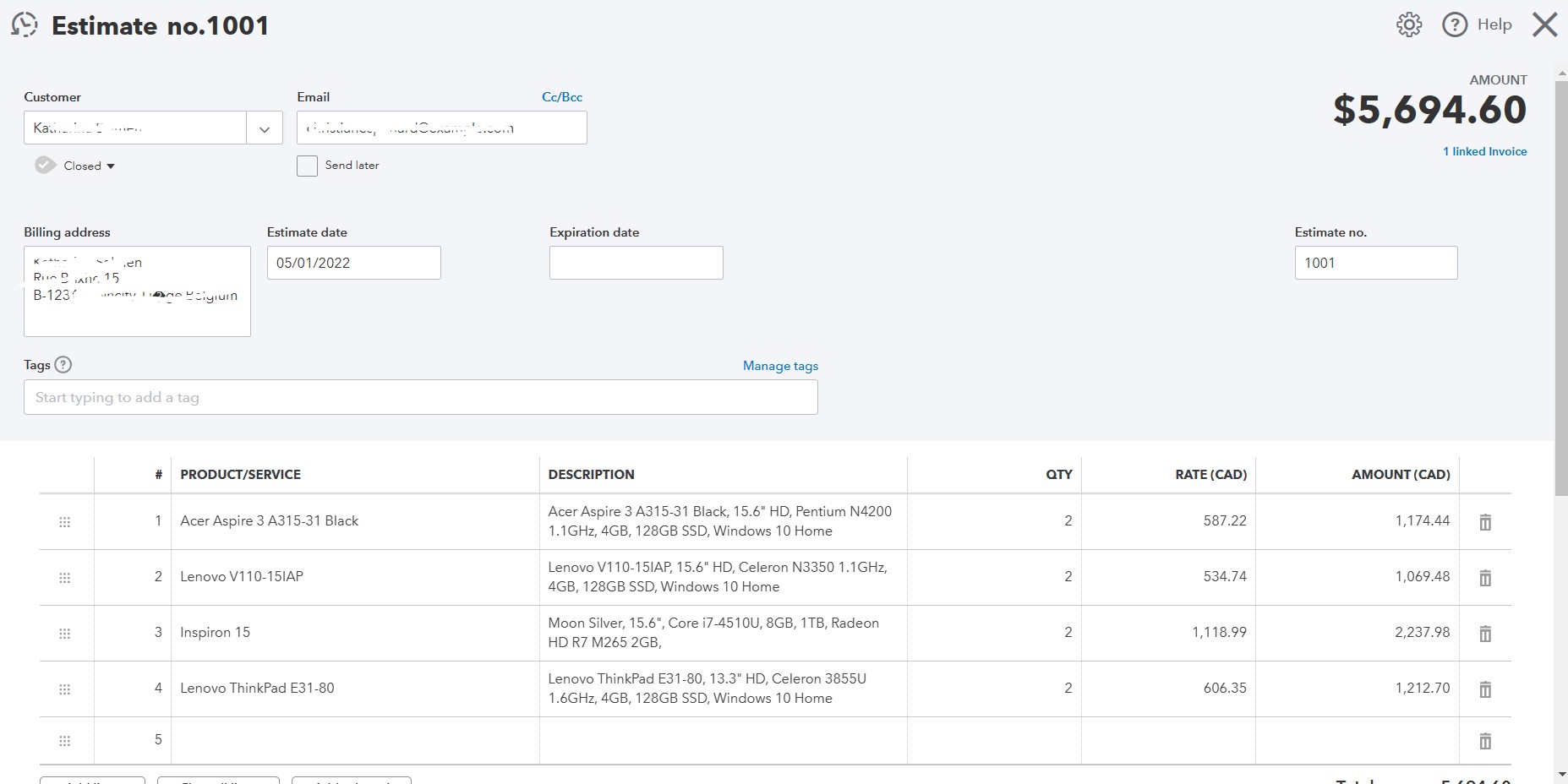Screen dimensions: 1568x784
Task: Close the estimate window
Action: point(1545,25)
